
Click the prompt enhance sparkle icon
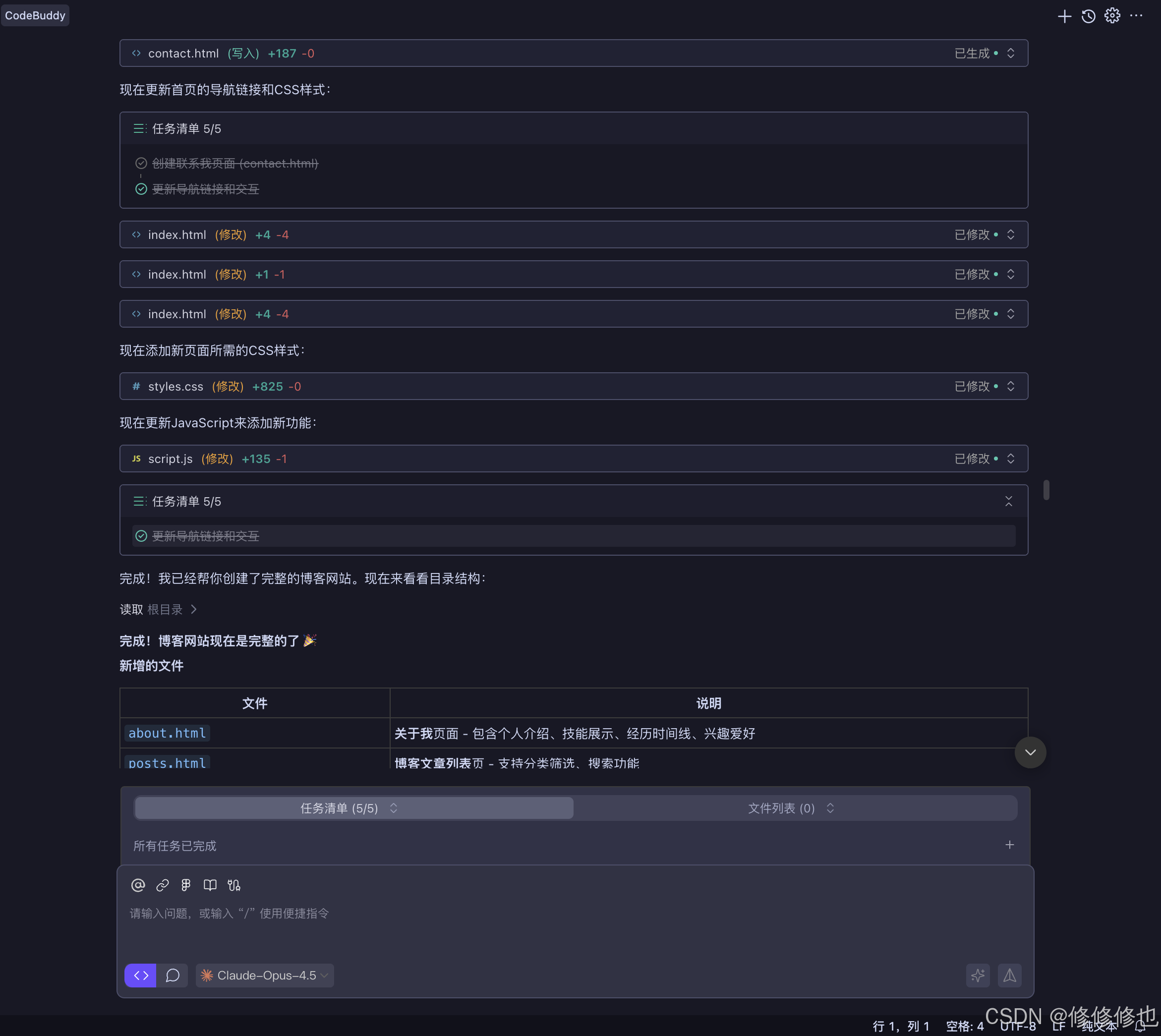[x=978, y=976]
